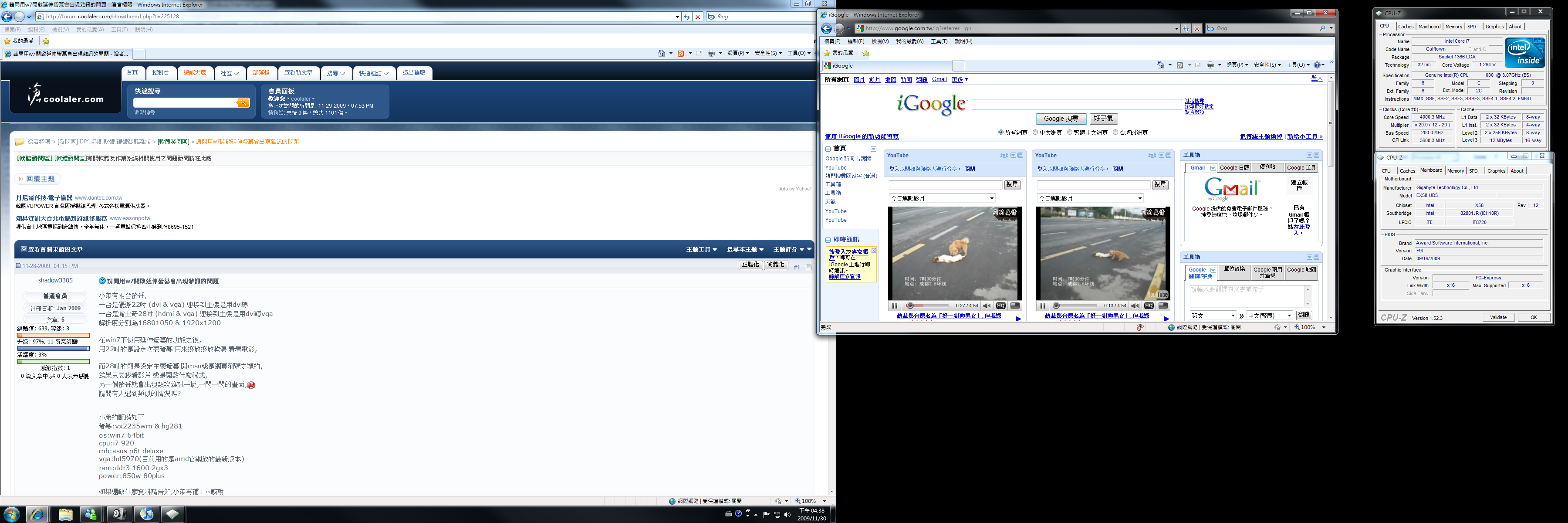
Task: Open '快速連結' forum nav dropdown
Action: pos(373,73)
